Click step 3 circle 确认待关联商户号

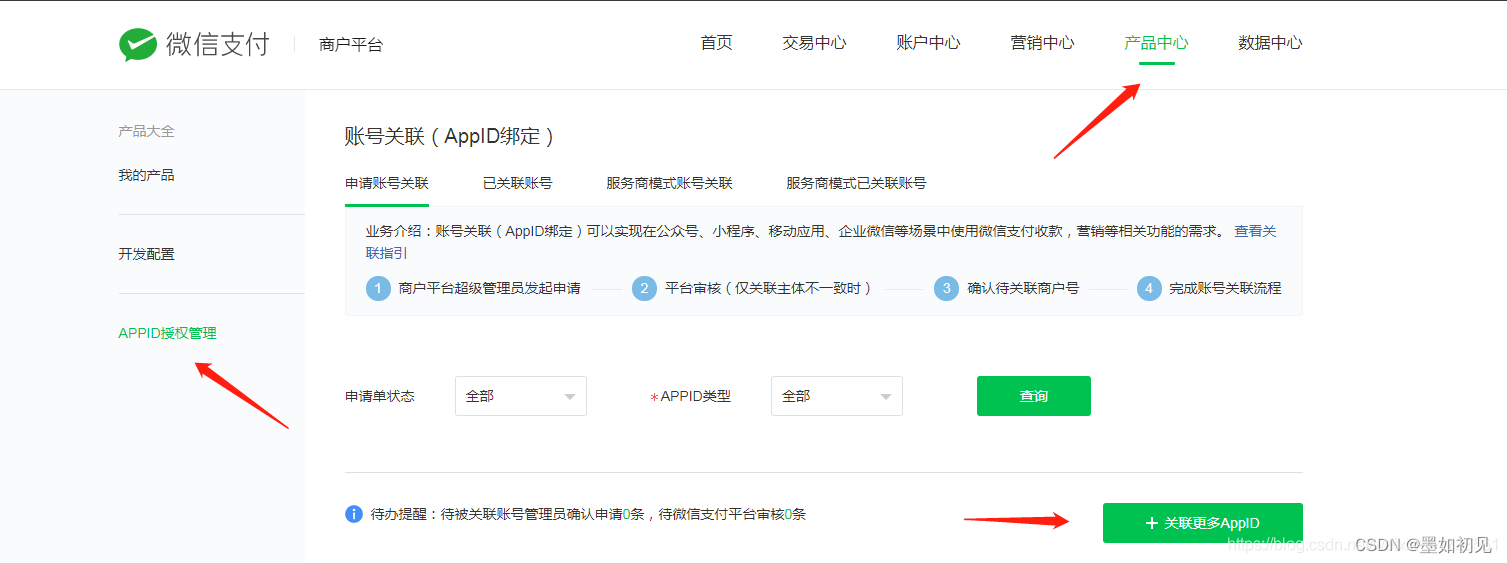(946, 288)
